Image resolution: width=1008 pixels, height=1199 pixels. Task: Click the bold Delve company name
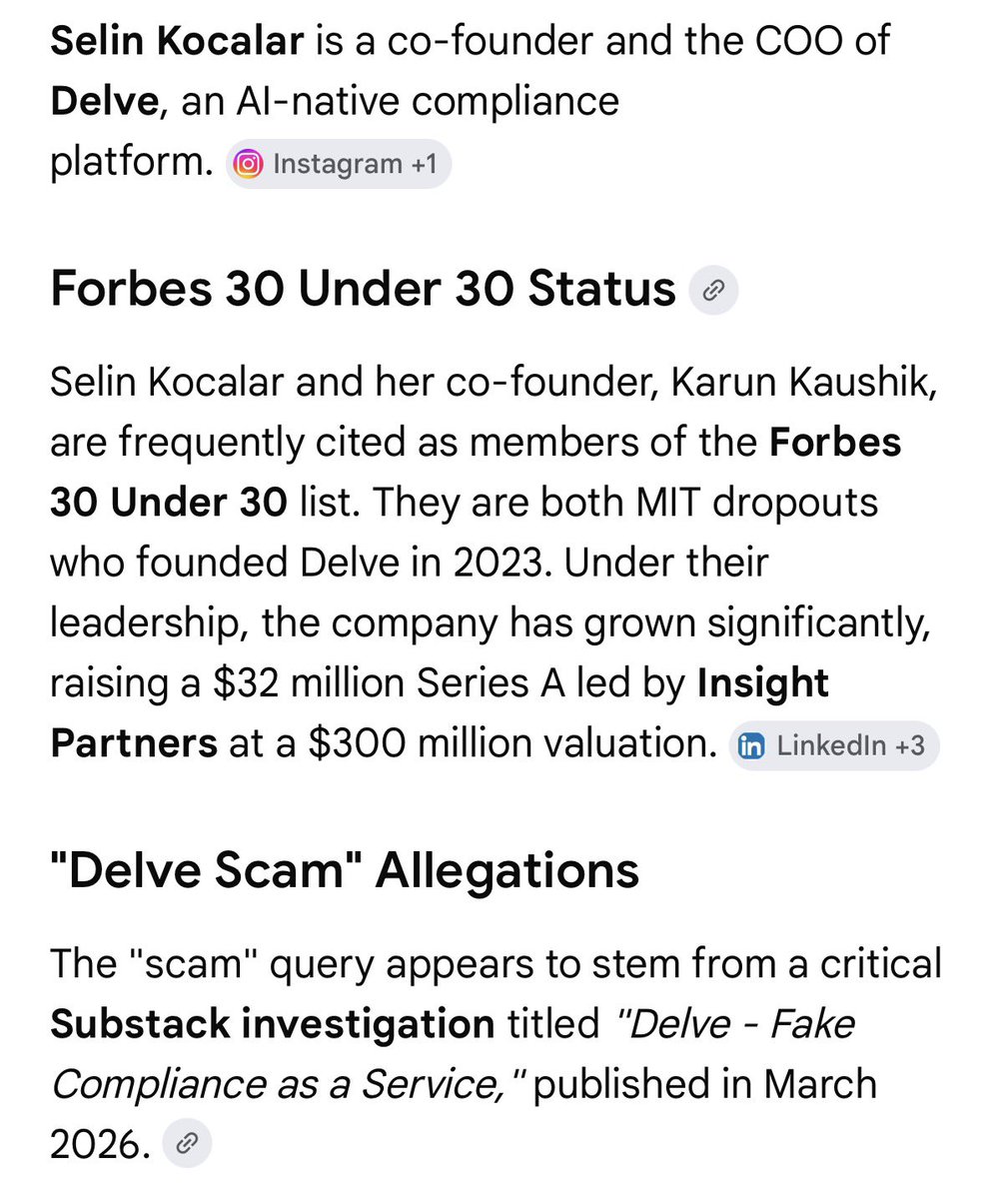click(x=105, y=101)
